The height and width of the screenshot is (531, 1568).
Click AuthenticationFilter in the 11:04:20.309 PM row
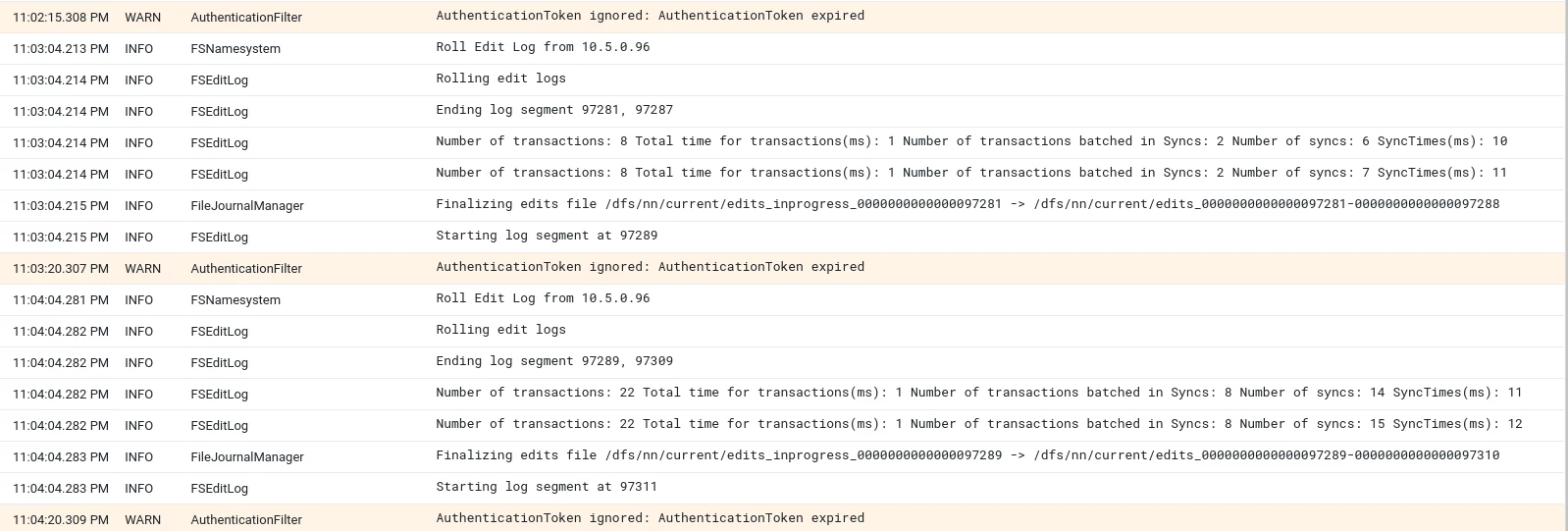point(246,520)
